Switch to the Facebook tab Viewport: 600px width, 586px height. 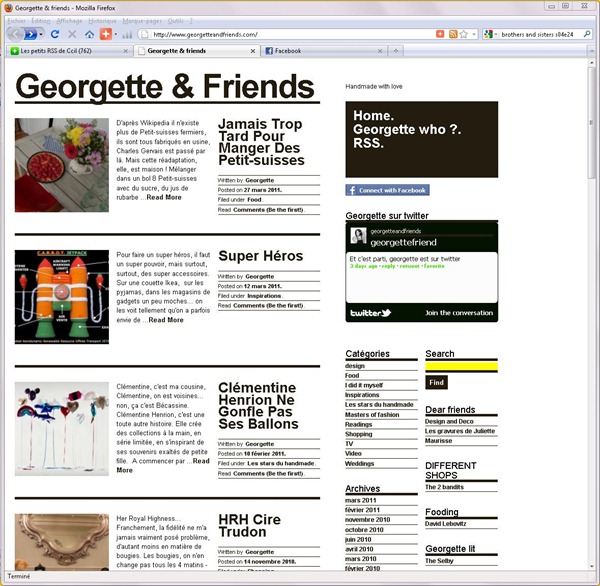click(x=324, y=51)
